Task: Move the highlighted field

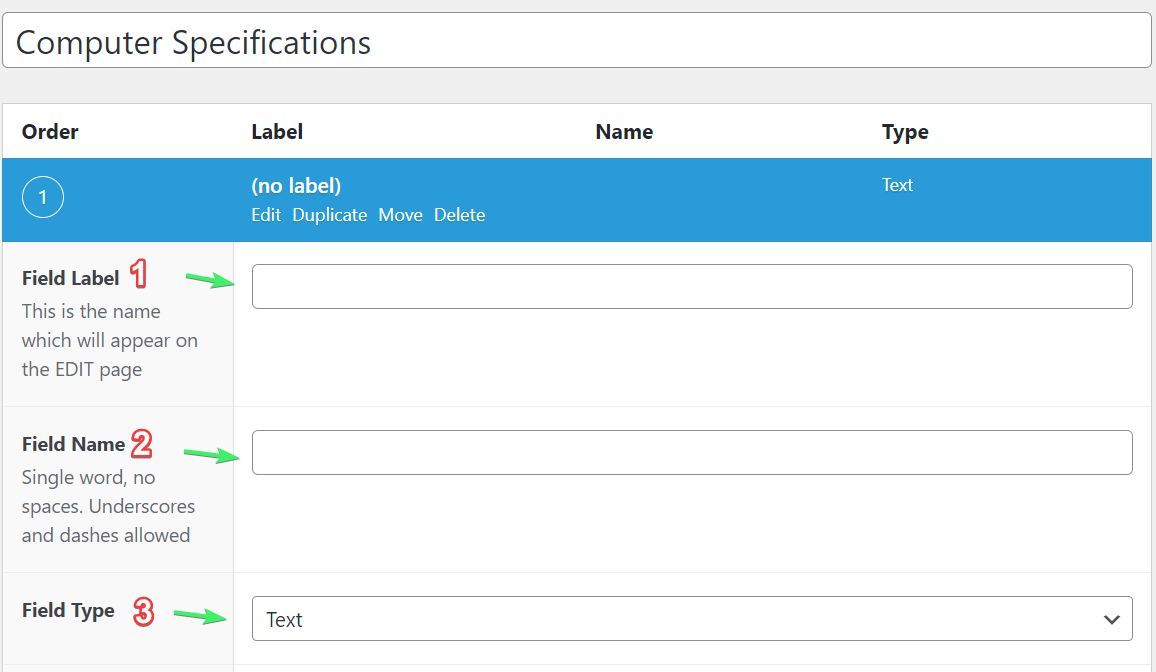Action: (400, 214)
